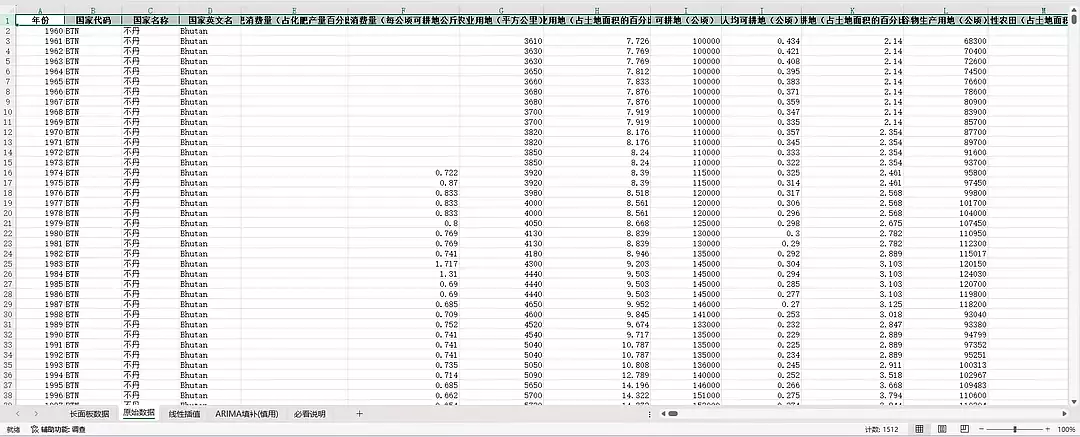The image size is (1080, 437).
Task: Switch to the 长面板数据 sheet tab
Action: (x=89, y=414)
